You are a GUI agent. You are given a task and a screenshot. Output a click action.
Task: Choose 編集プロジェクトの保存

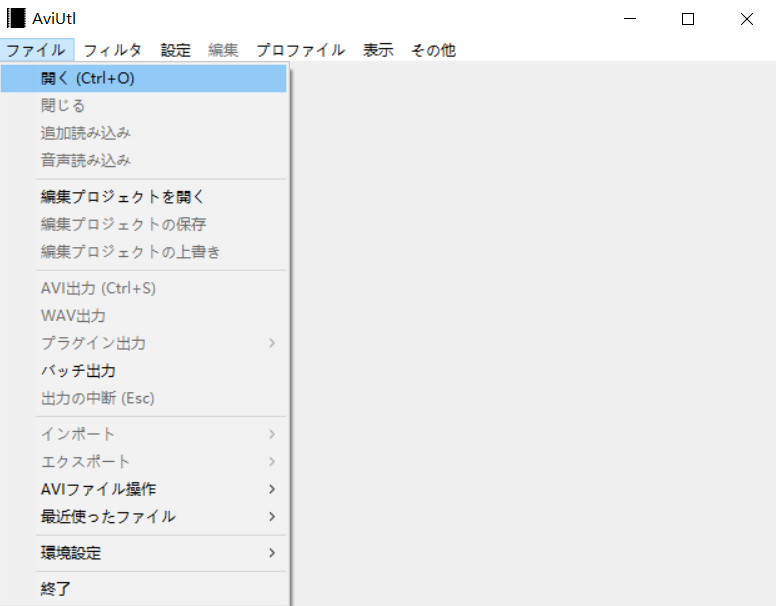point(144,224)
